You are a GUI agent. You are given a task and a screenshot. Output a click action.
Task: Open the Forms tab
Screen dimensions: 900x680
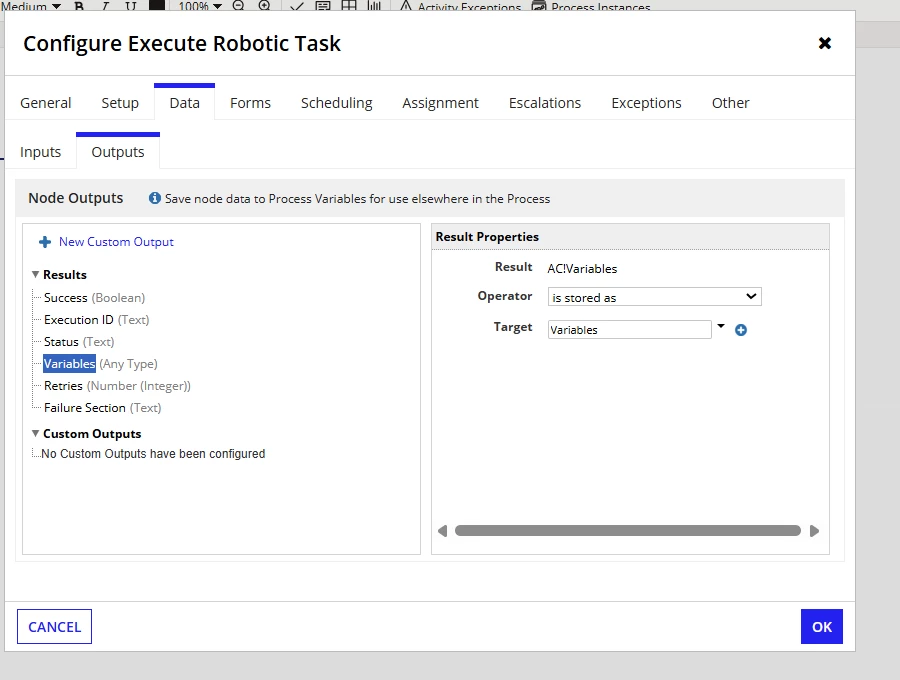pyautogui.click(x=250, y=103)
